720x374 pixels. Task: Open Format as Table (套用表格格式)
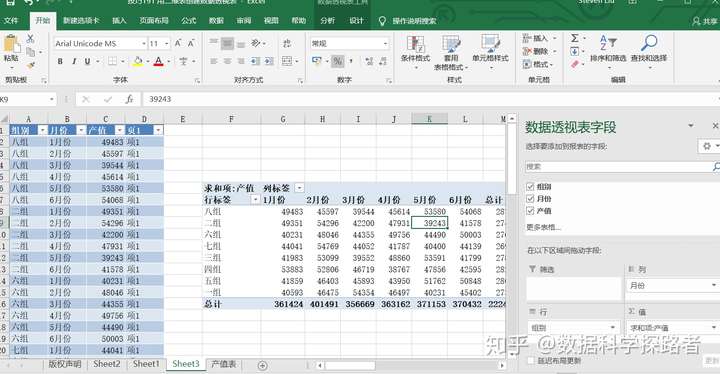(x=451, y=53)
